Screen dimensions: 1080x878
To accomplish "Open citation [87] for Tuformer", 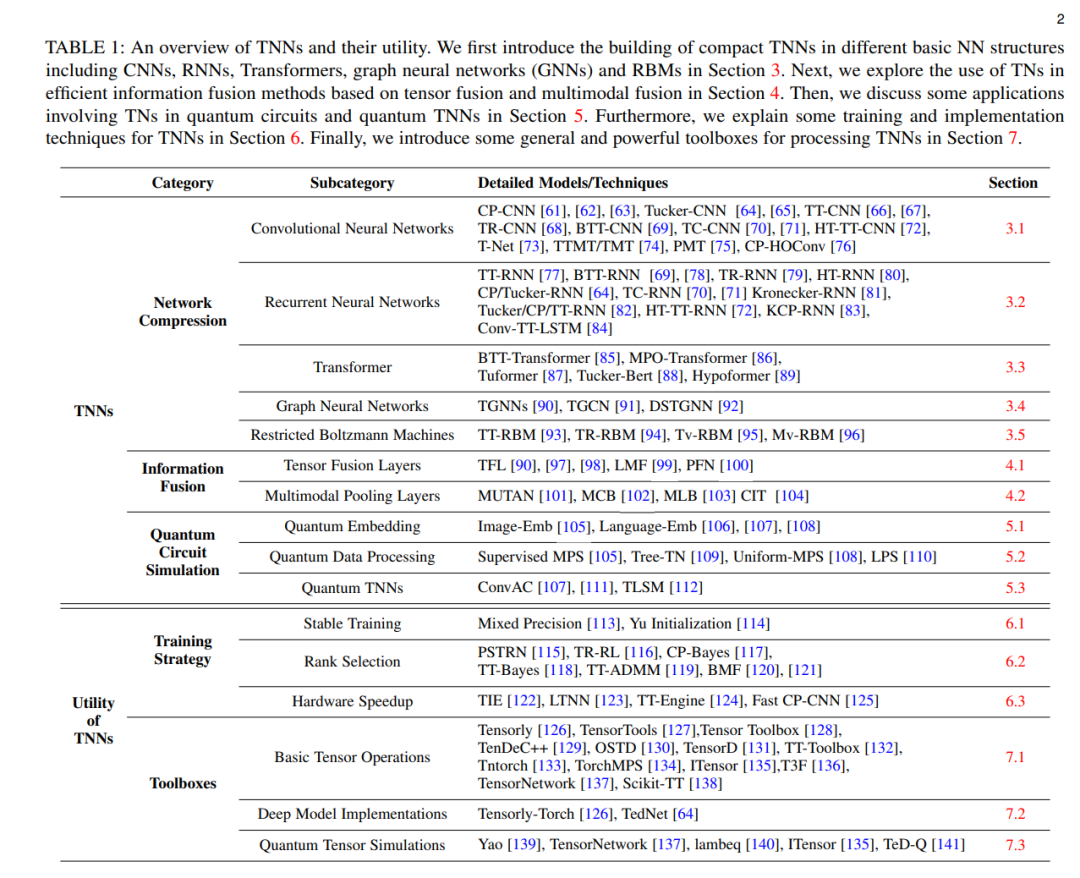I will tap(554, 377).
